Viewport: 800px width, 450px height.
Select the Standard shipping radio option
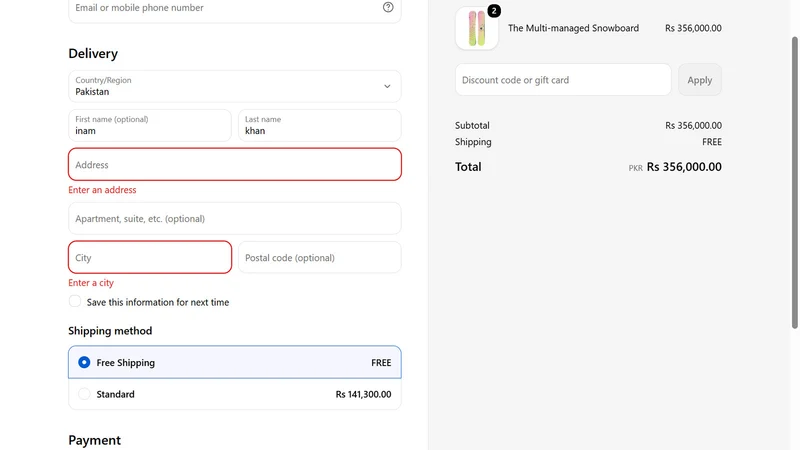pyautogui.click(x=84, y=394)
